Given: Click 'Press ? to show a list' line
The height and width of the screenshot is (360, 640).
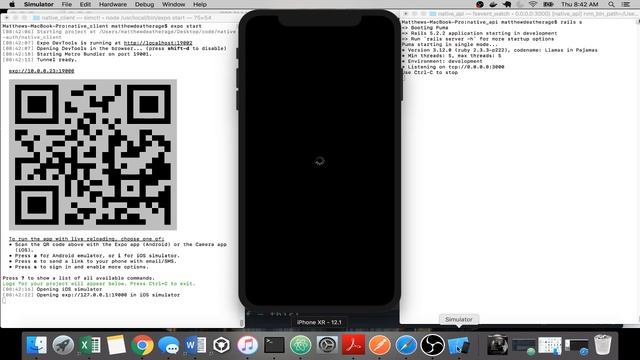Looking at the screenshot, I should tap(78, 278).
